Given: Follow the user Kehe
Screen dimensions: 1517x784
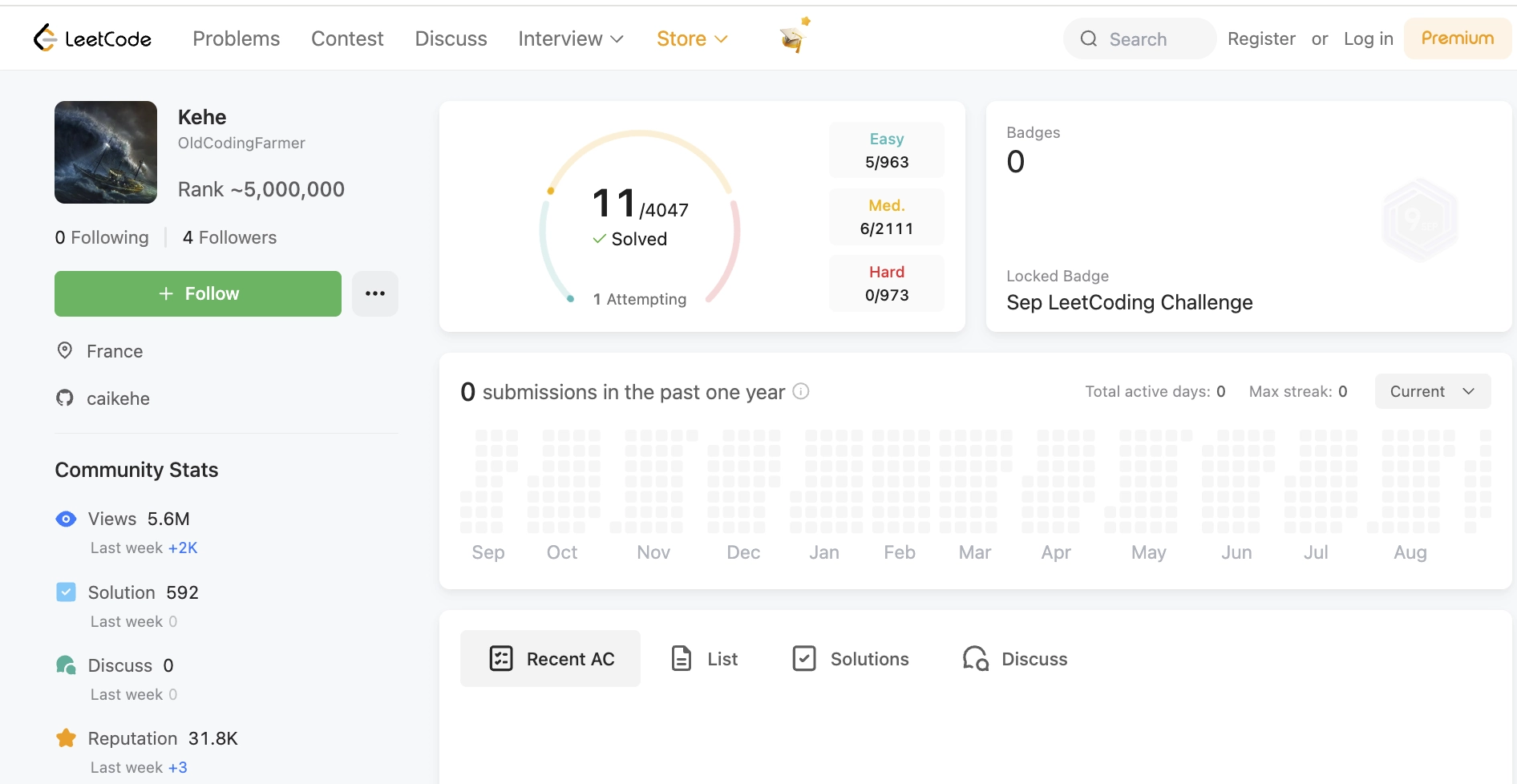Looking at the screenshot, I should tap(198, 293).
